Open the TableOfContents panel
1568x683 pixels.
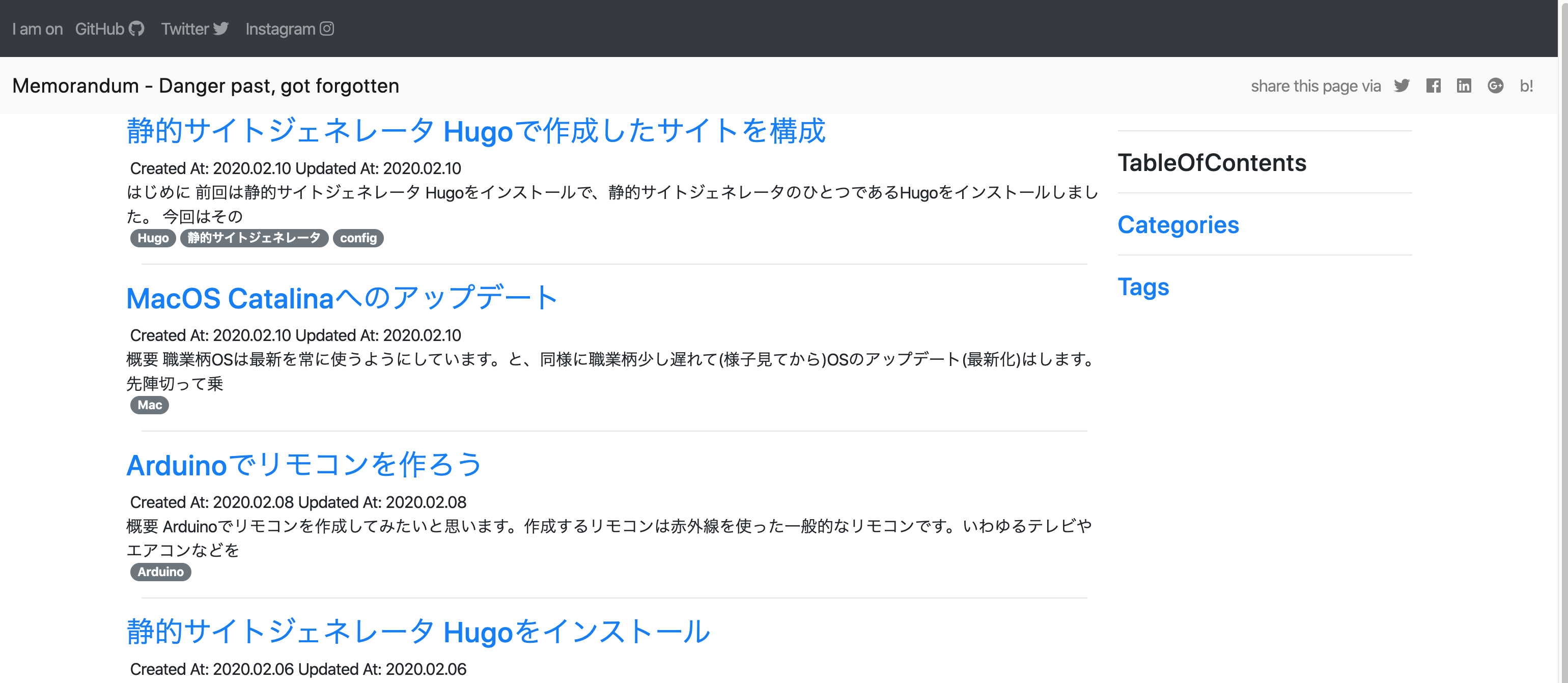(x=1212, y=162)
